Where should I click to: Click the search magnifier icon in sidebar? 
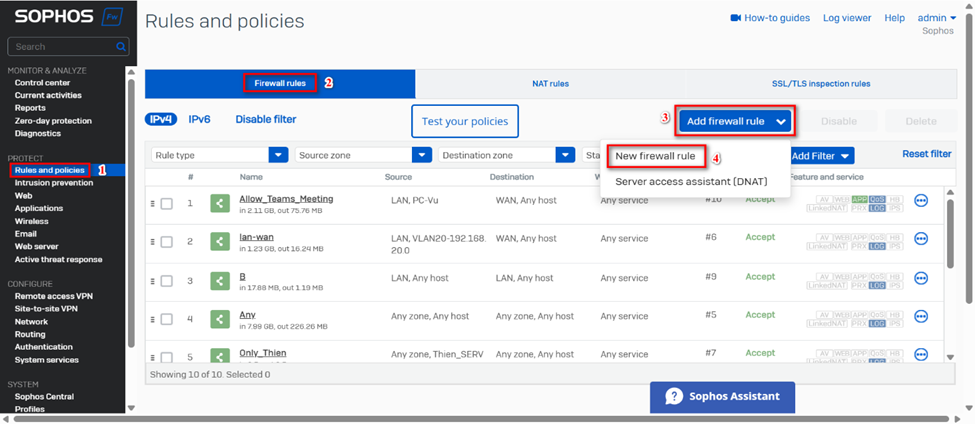pos(121,47)
